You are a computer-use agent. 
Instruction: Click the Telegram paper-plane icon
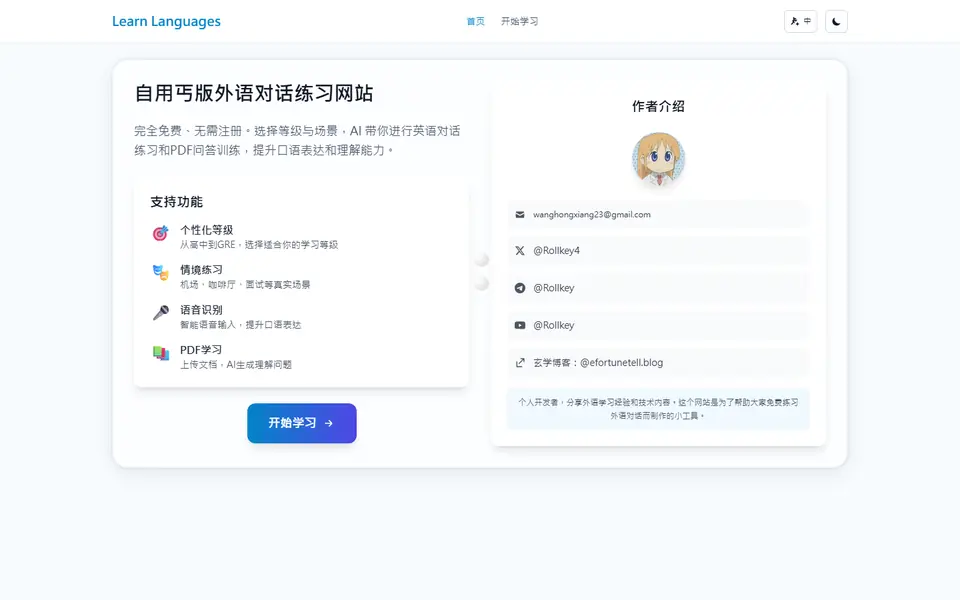tap(520, 288)
